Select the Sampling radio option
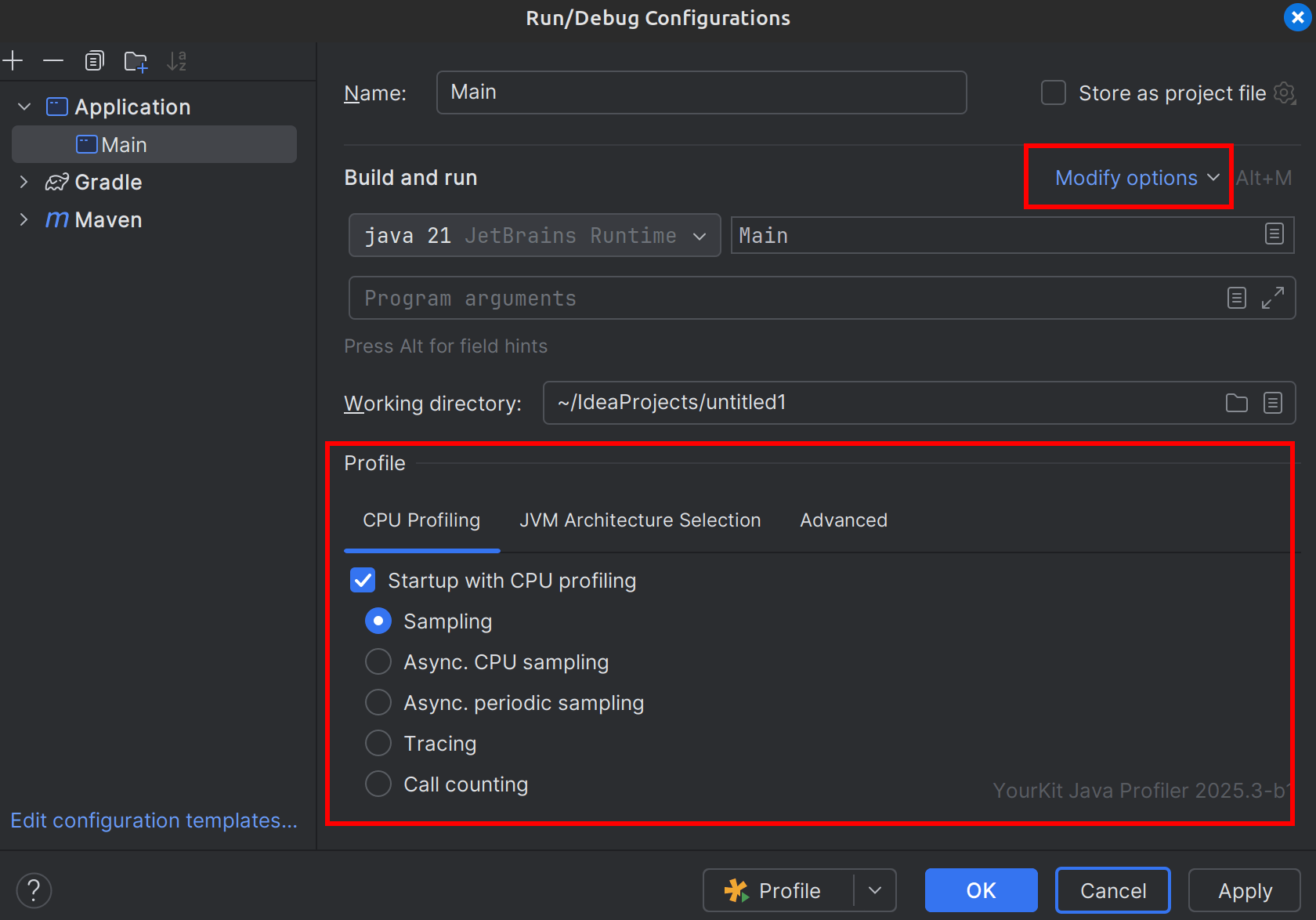 [378, 621]
